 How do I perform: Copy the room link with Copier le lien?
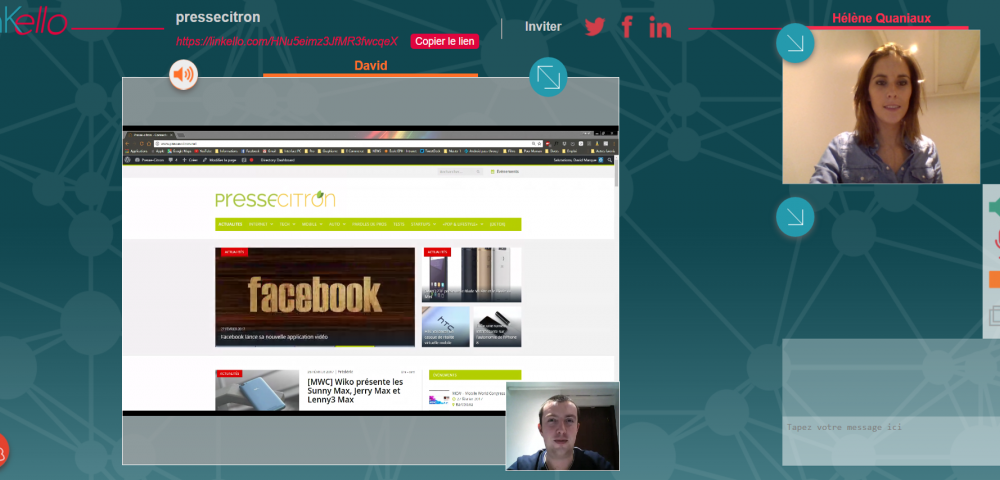[445, 41]
